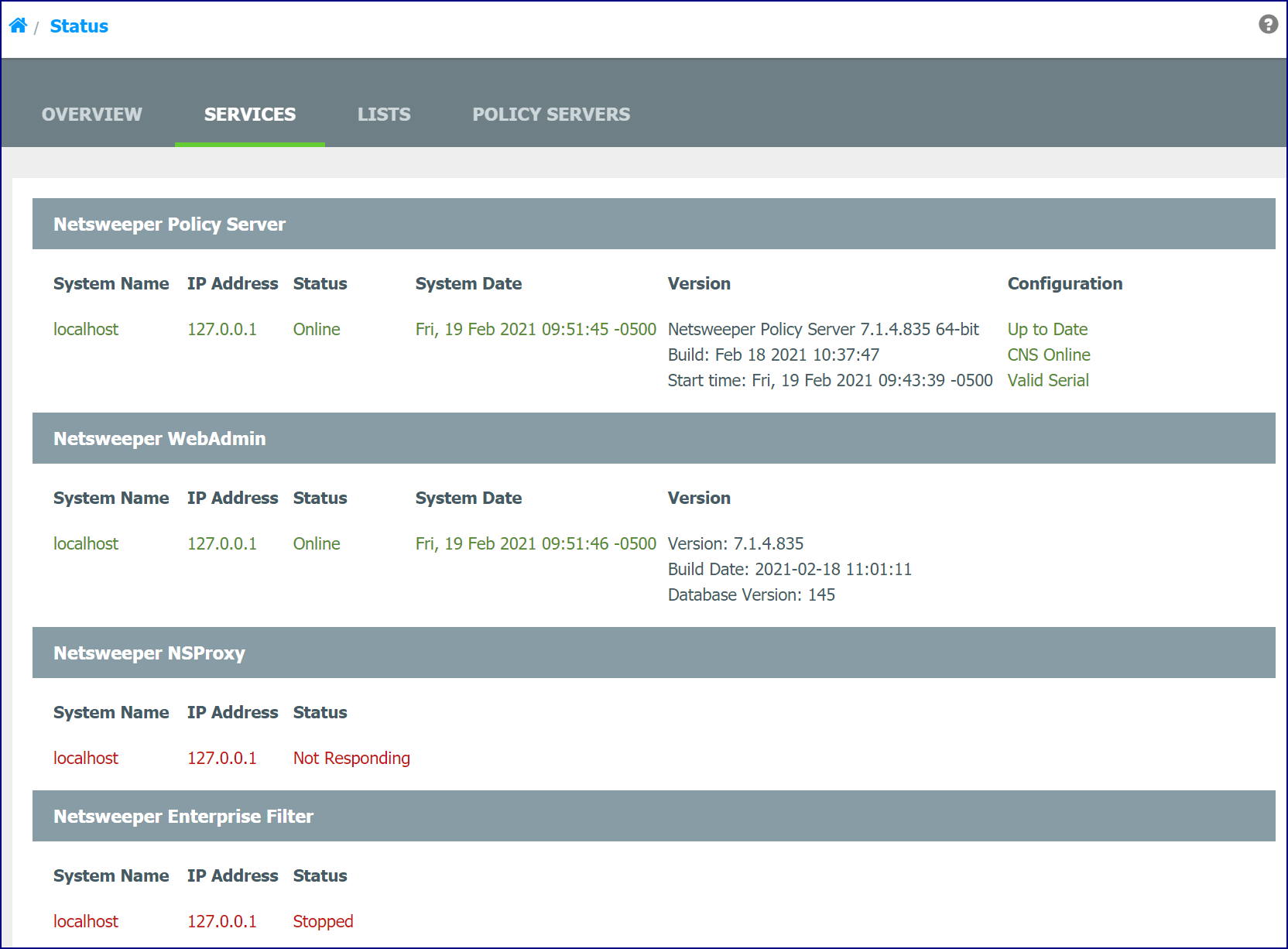Click the Enterprise Filter System Name column header
This screenshot has width=1288, height=949.
[x=111, y=875]
